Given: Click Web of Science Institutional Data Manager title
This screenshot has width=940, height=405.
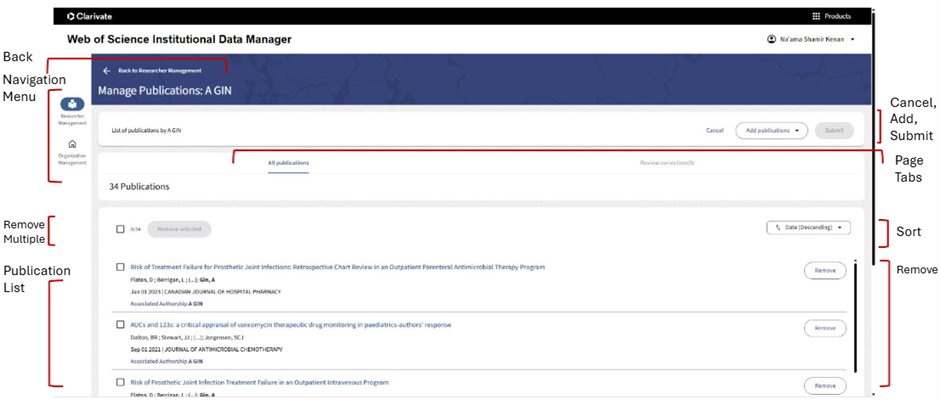Looking at the screenshot, I should click(179, 40).
